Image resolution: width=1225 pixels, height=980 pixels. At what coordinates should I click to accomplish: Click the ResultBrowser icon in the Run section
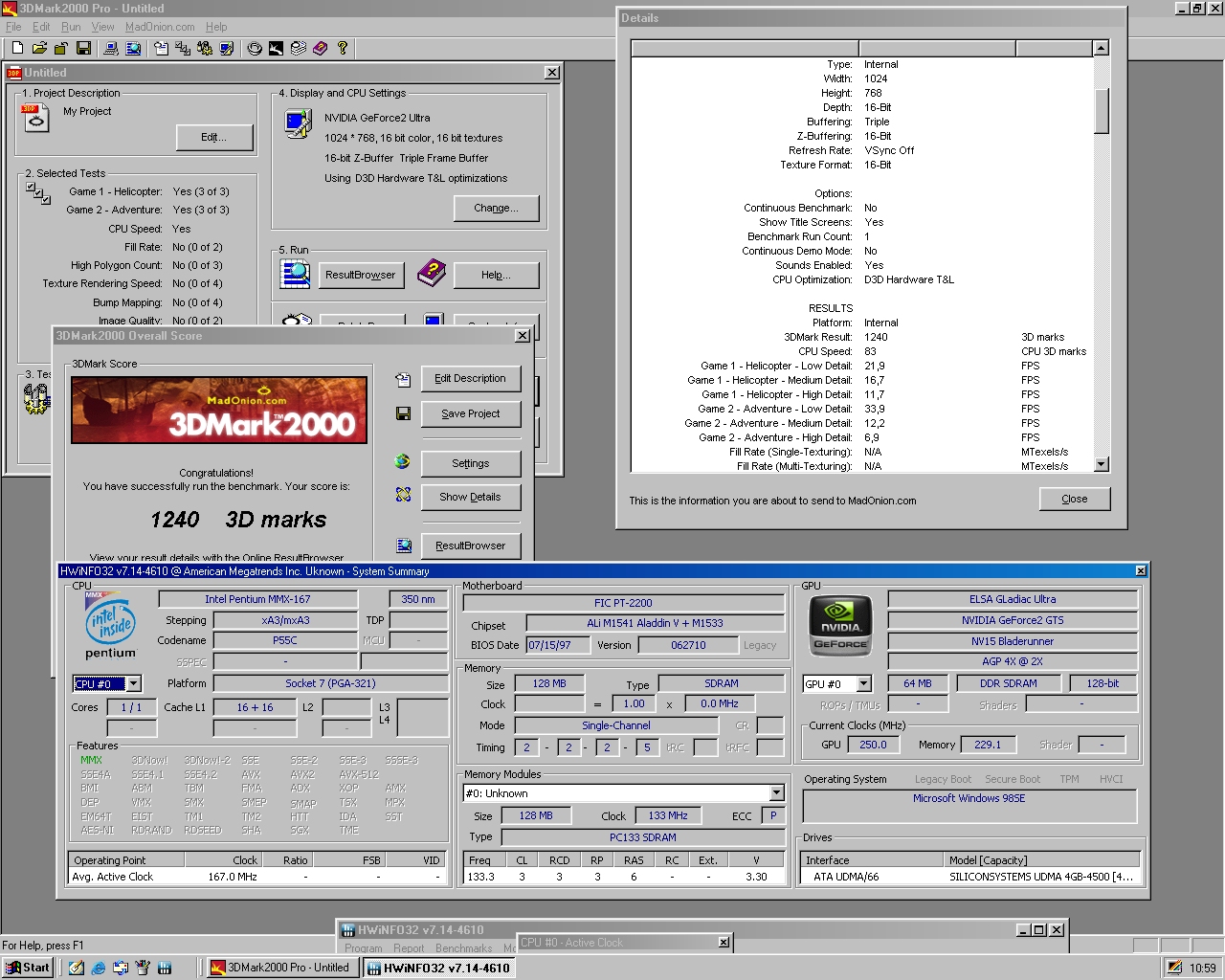pos(295,274)
